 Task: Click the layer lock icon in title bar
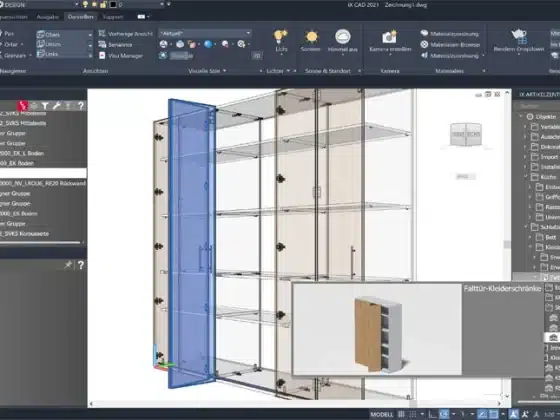(103, 5)
